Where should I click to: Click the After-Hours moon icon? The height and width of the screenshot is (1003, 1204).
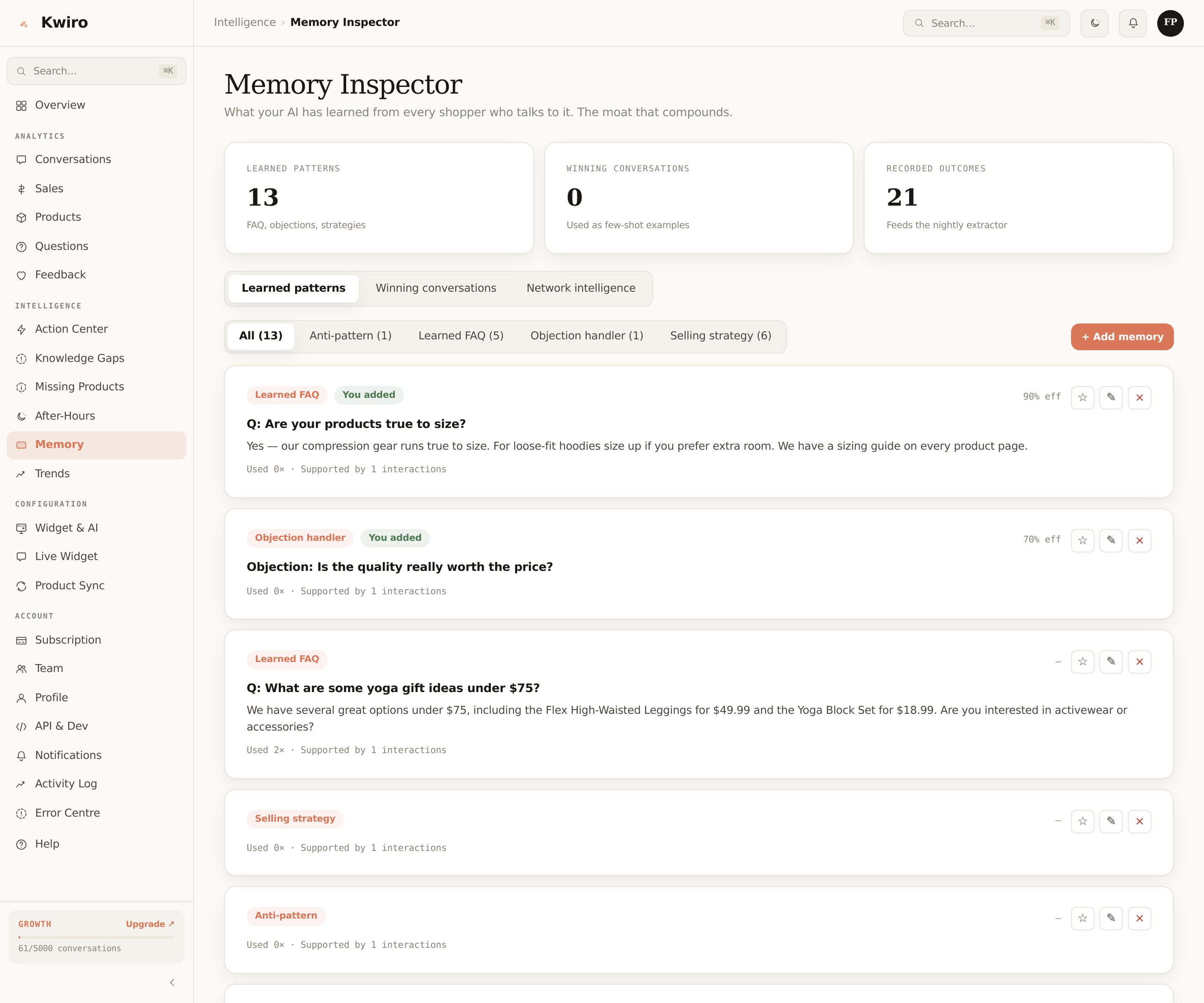pos(21,417)
